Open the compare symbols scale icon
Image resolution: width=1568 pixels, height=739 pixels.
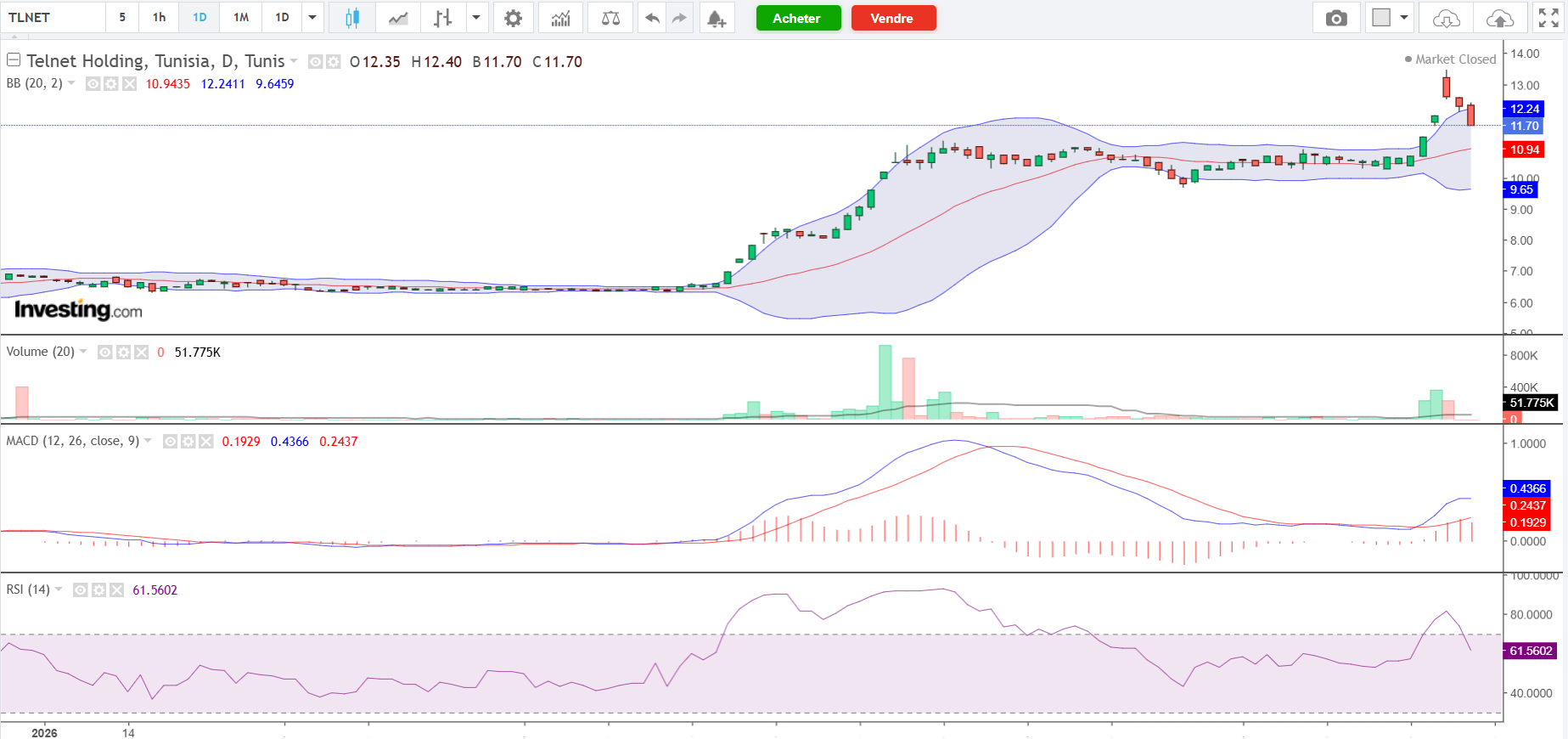pyautogui.click(x=610, y=18)
